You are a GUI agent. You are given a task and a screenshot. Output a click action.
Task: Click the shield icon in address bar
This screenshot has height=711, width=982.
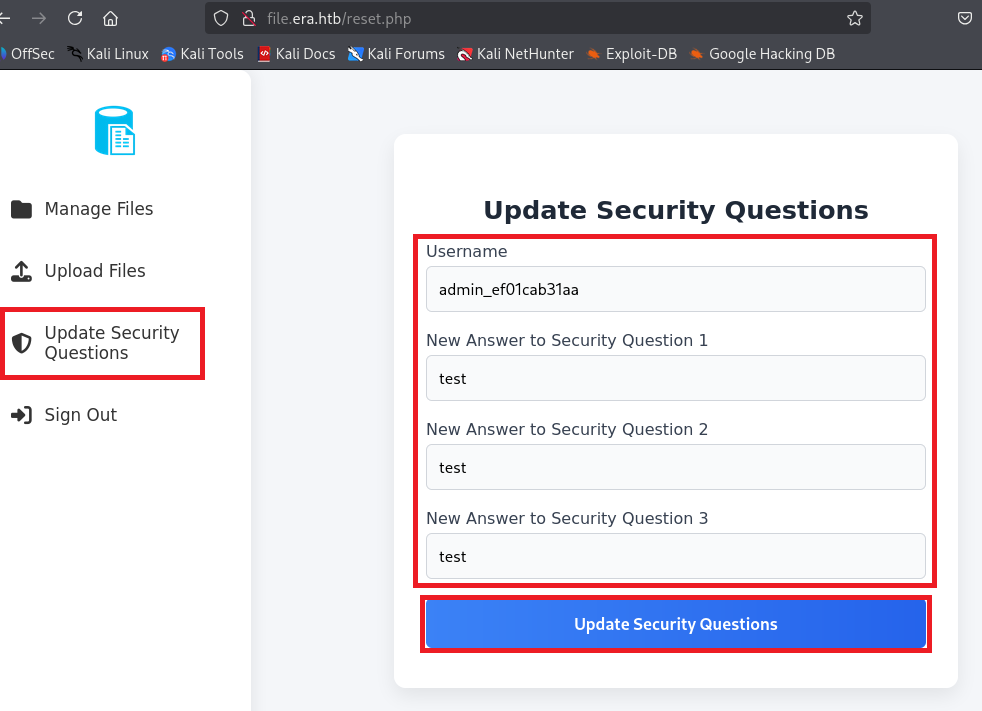(x=222, y=18)
